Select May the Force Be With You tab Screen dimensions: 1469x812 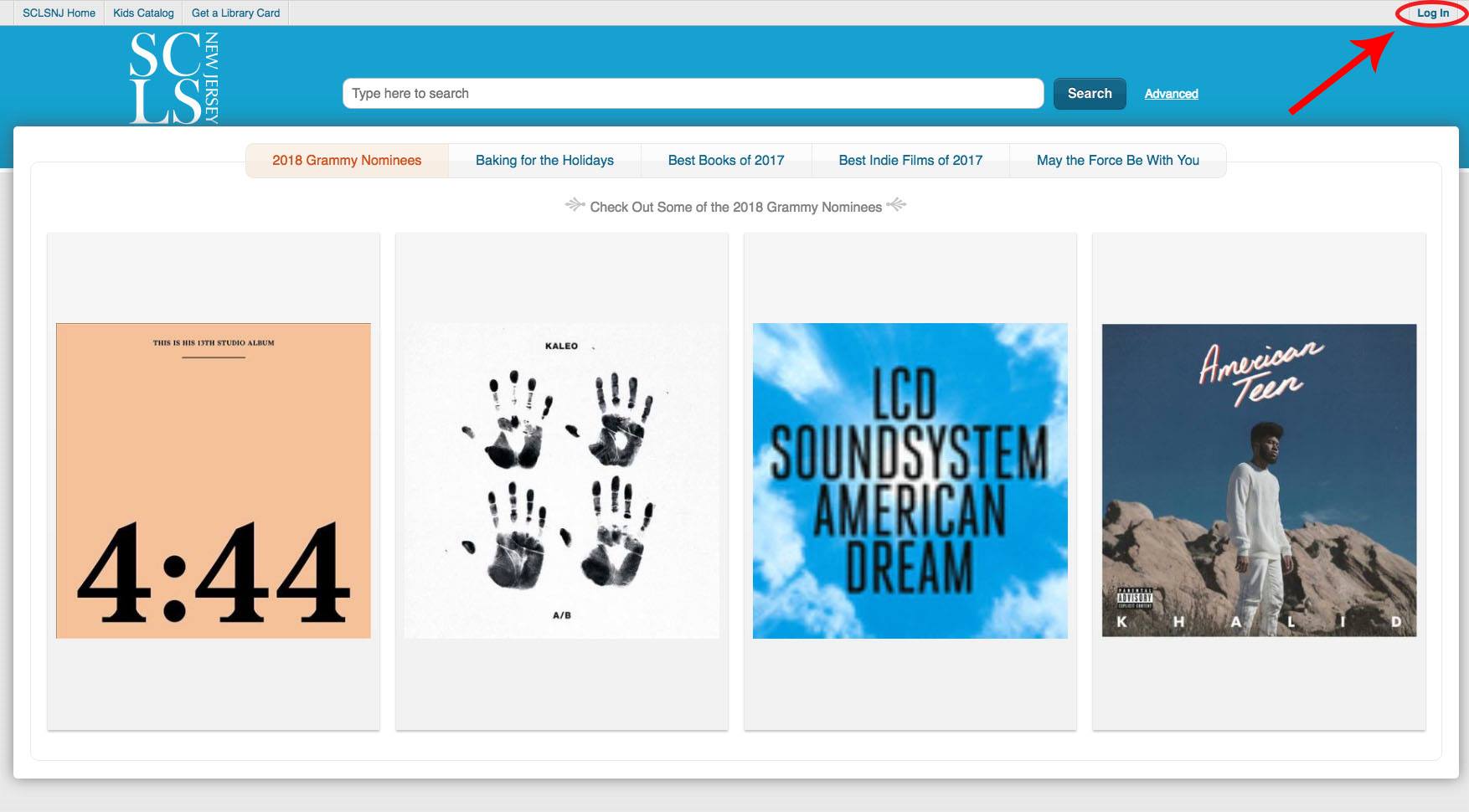pos(1118,161)
